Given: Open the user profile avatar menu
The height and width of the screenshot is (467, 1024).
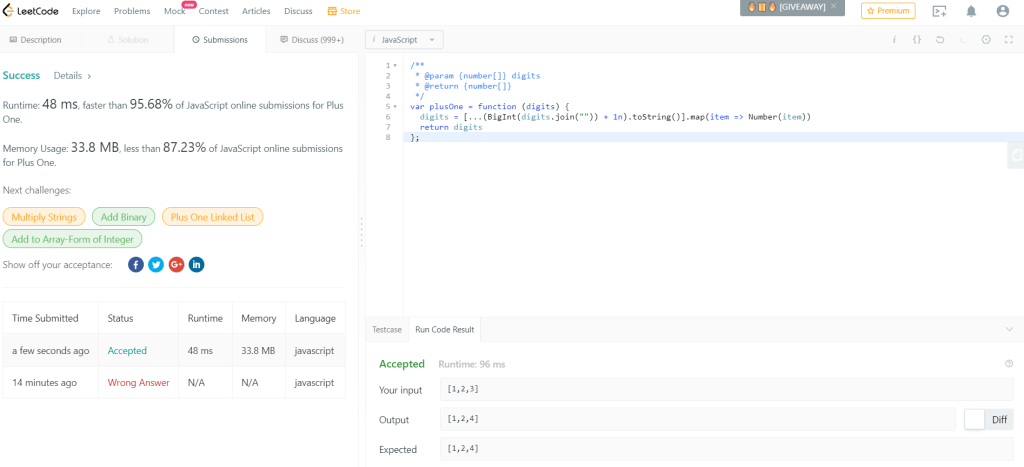Looking at the screenshot, I should pos(1002,11).
